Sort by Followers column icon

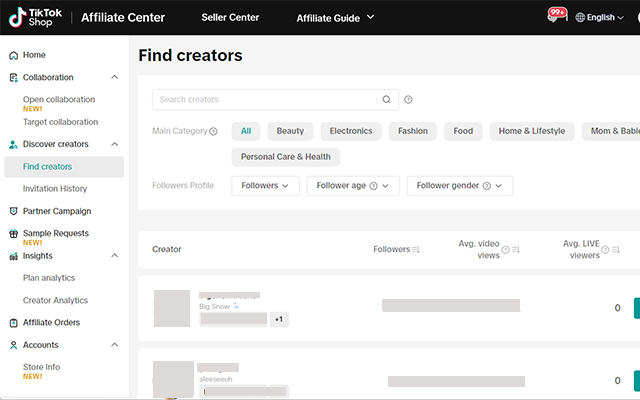[x=416, y=249]
